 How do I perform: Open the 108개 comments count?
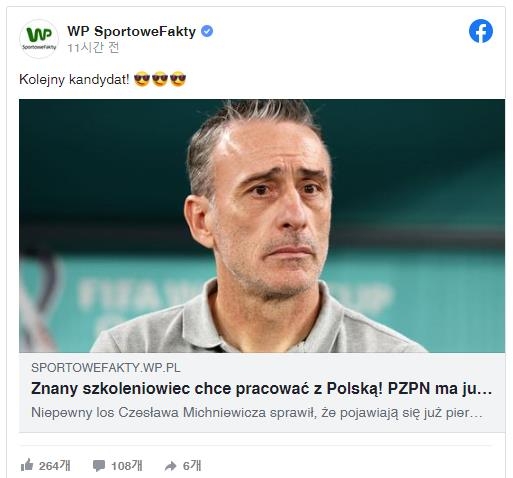point(127,466)
